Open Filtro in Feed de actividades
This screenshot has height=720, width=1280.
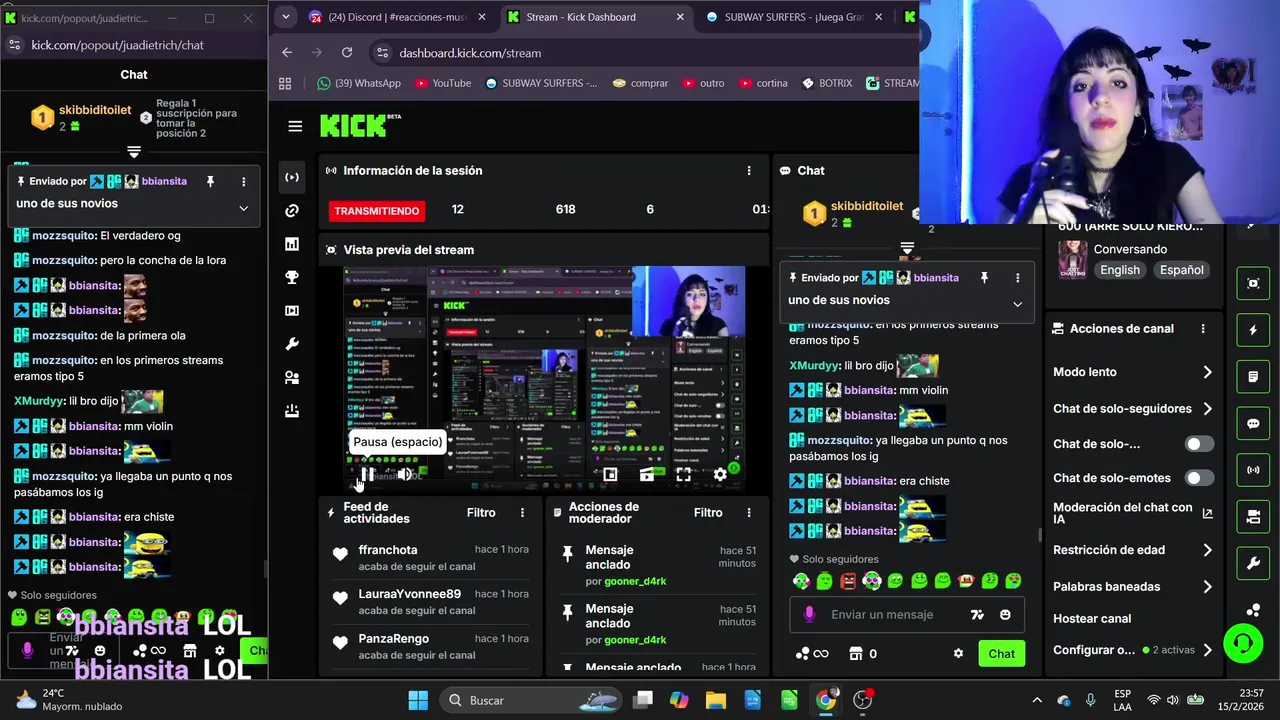pos(481,513)
